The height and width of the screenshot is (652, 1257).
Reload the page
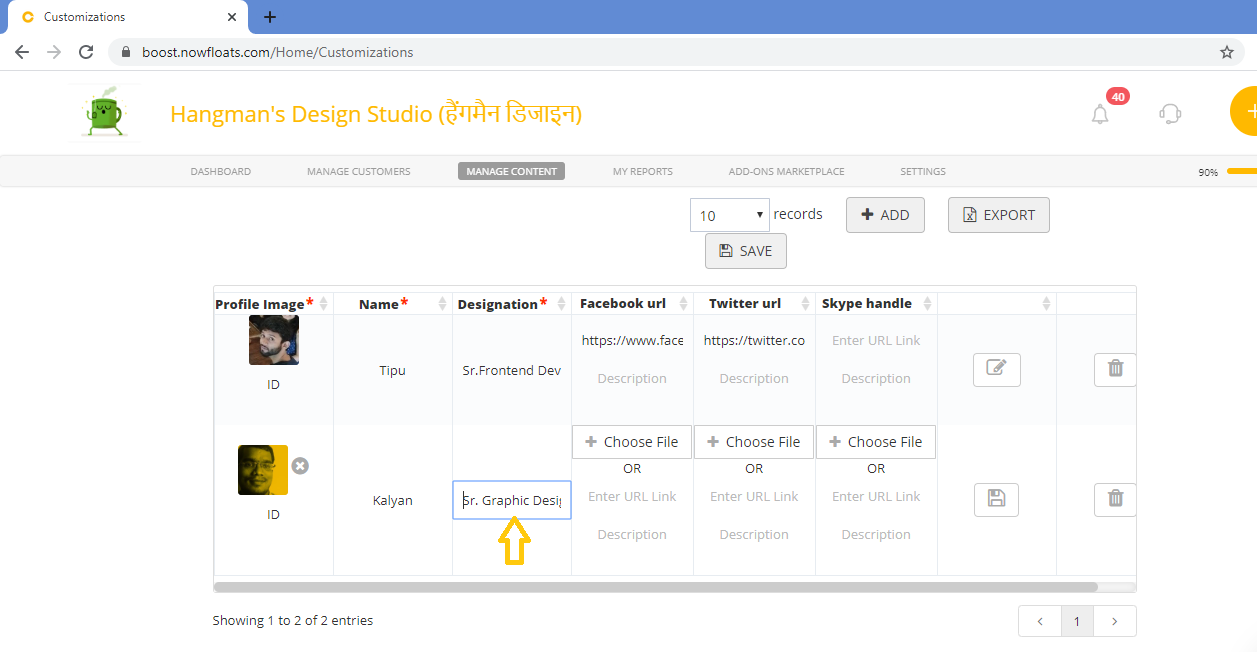click(86, 52)
